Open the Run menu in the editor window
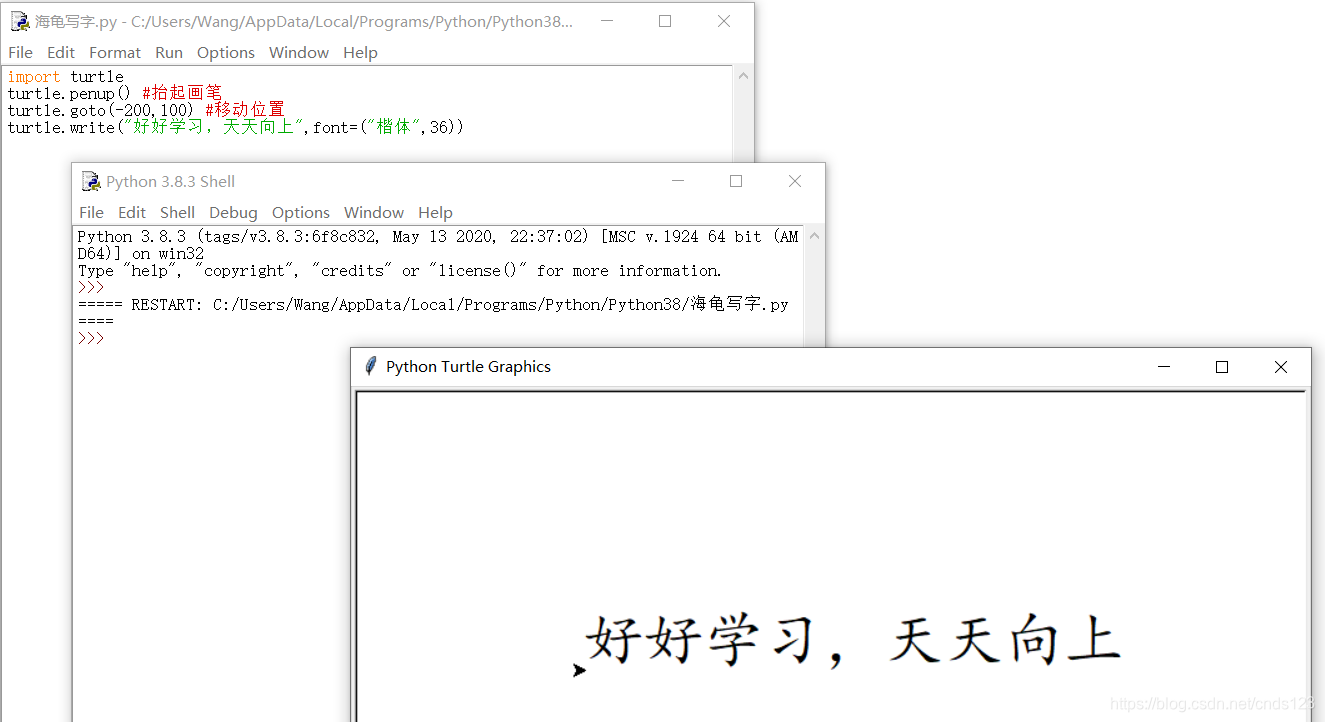 click(168, 52)
